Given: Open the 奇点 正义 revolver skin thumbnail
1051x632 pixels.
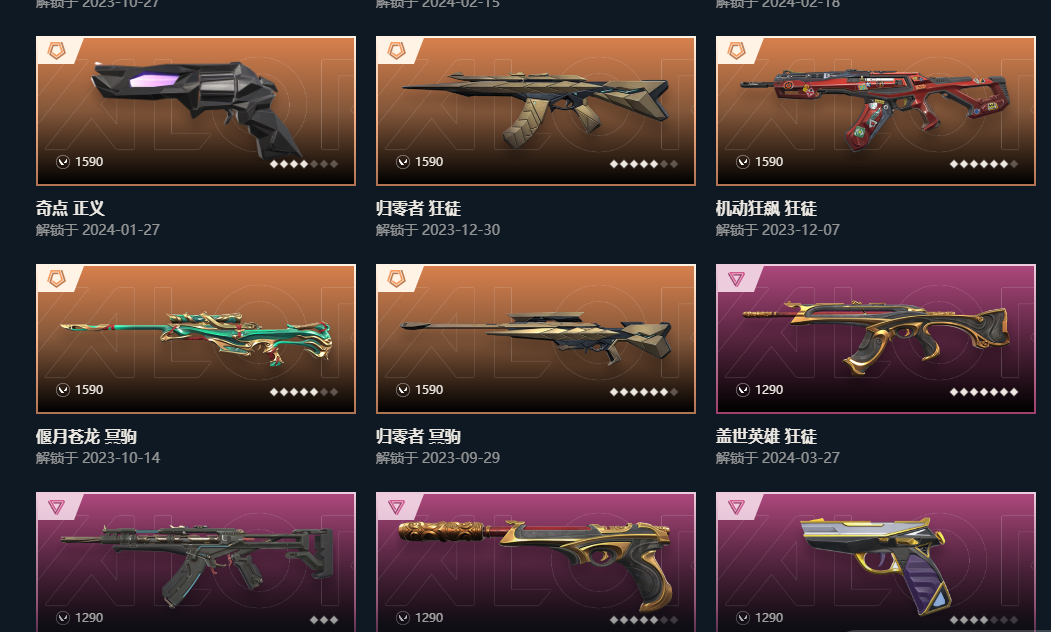Looking at the screenshot, I should point(196,111).
